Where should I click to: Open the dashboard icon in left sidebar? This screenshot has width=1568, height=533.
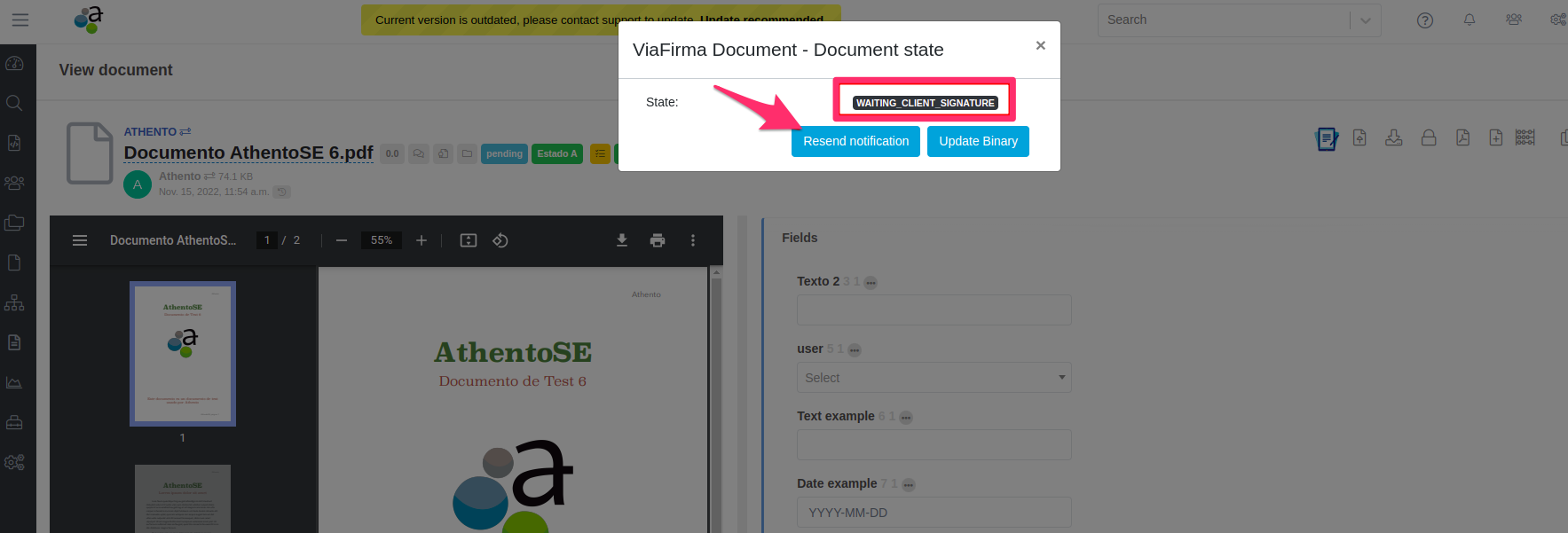pos(14,63)
